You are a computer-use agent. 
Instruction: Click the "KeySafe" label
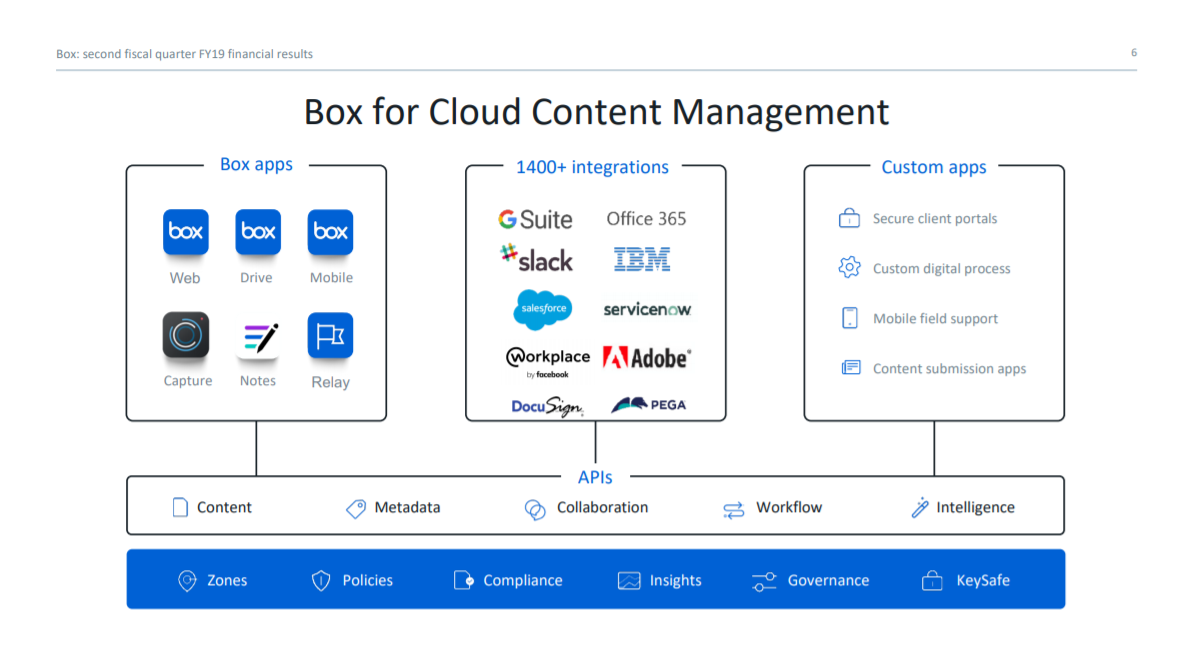[x=983, y=581]
